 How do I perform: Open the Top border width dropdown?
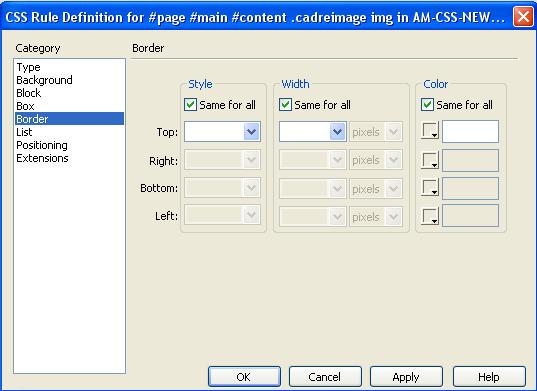313,131
